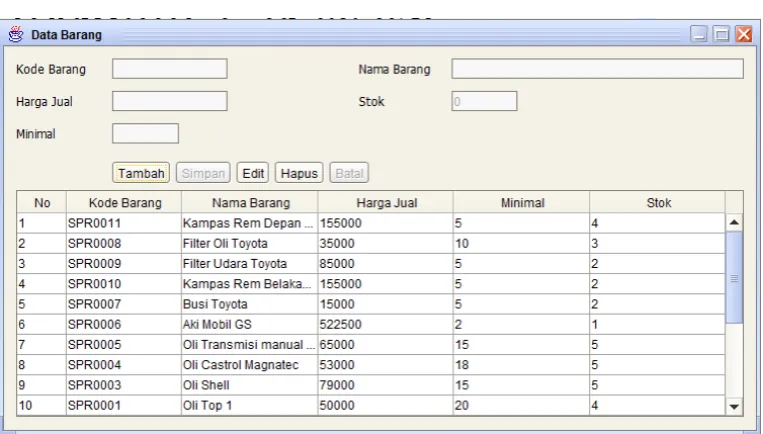Screen dimensions: 763x434
Task: Click the 15000 price cell
Action: 386,304
